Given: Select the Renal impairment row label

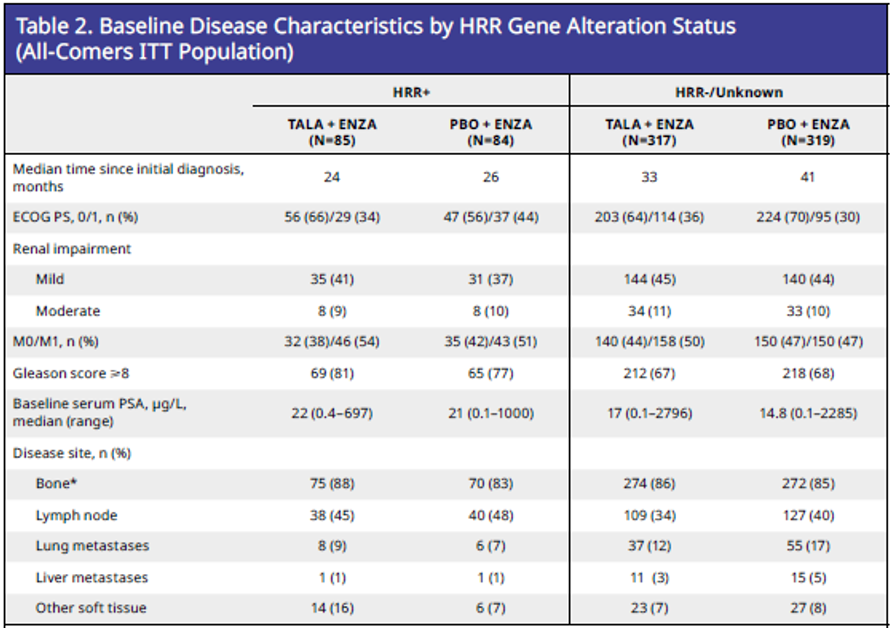Looking at the screenshot, I should tap(72, 248).
